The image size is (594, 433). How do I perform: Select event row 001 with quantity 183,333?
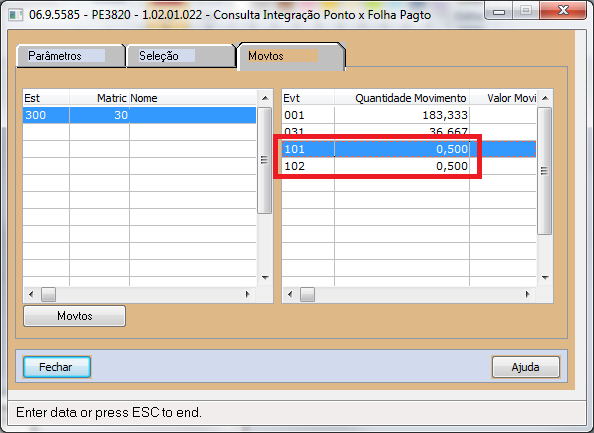point(409,115)
